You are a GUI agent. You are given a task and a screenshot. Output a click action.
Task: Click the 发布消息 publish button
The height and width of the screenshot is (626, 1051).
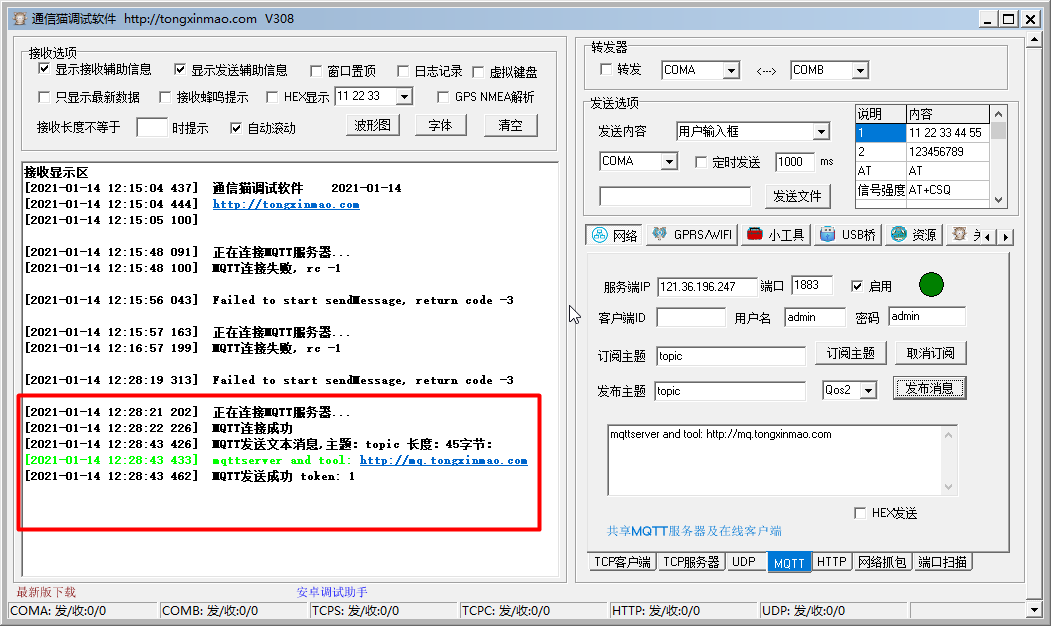click(929, 388)
